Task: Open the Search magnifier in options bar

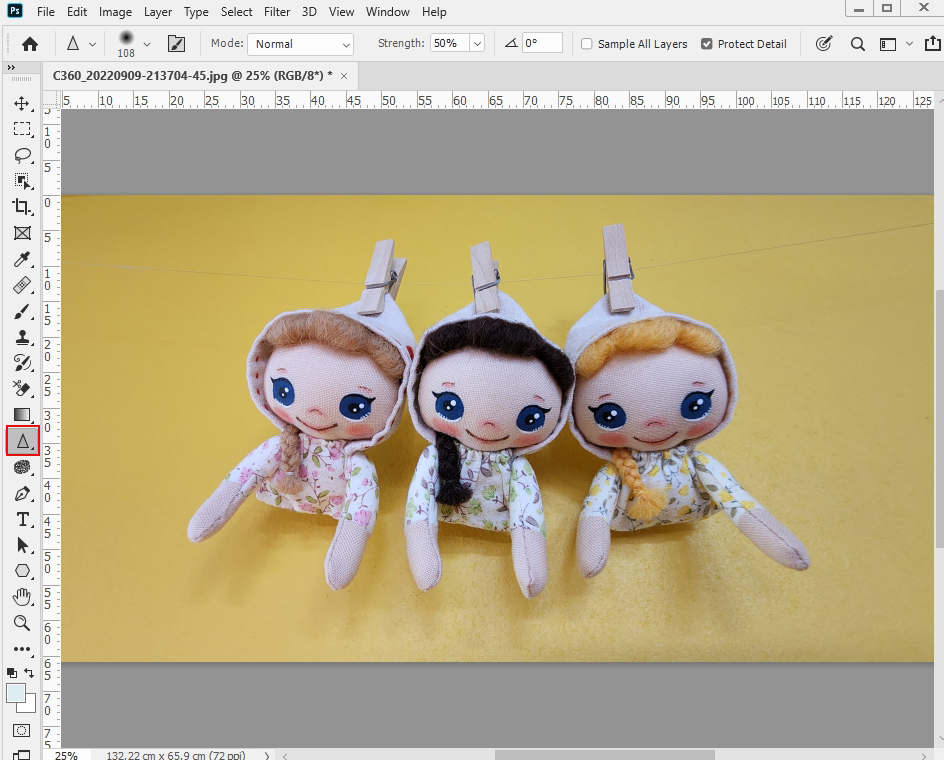Action: point(857,44)
